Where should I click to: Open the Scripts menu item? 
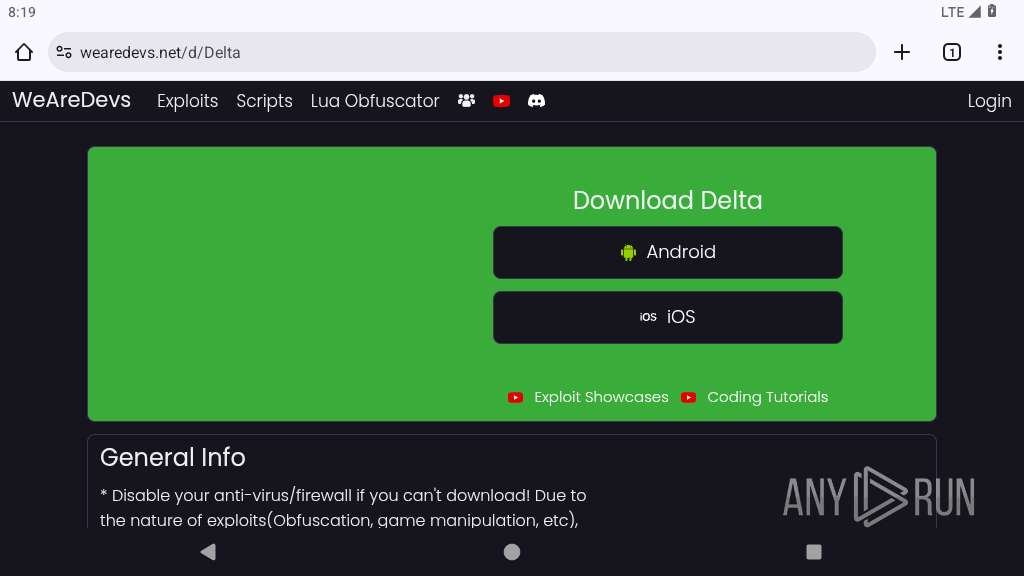pyautogui.click(x=264, y=101)
